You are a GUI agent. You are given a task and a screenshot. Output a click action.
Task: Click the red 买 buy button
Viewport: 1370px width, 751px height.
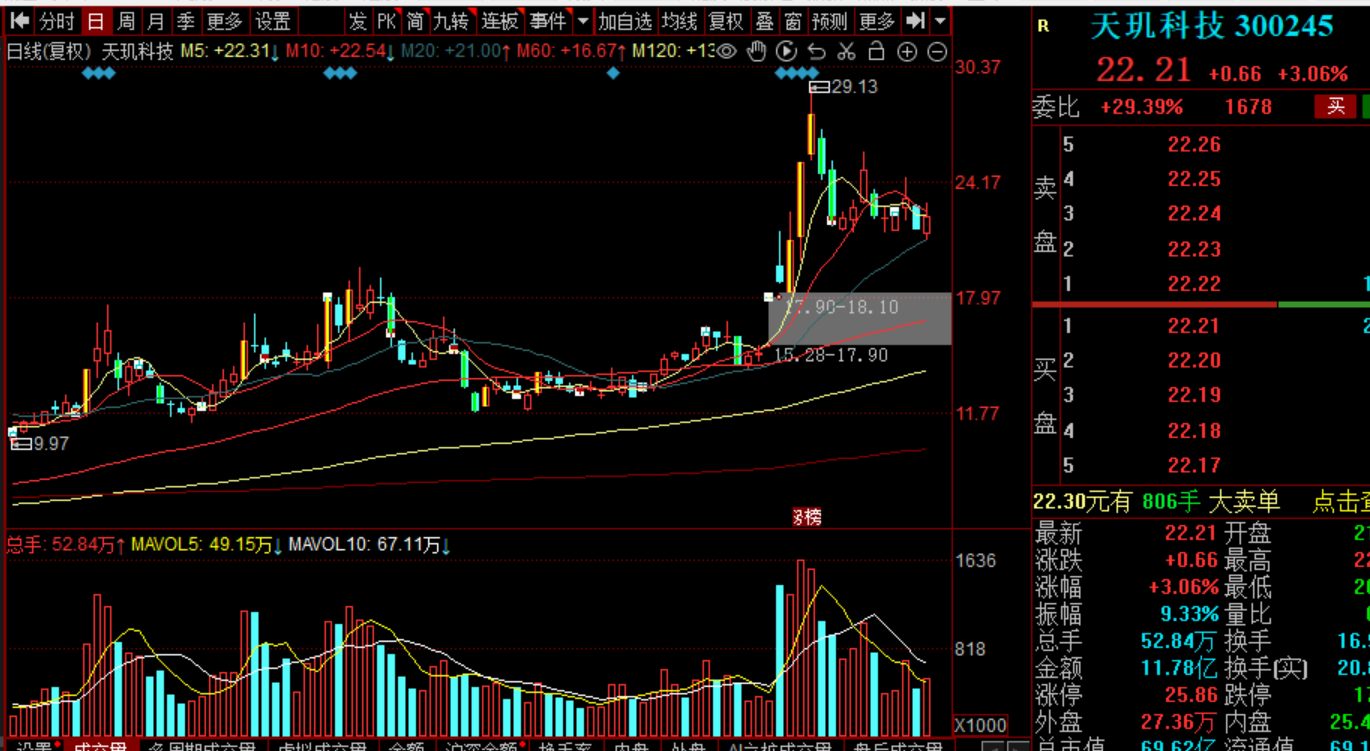[1335, 106]
